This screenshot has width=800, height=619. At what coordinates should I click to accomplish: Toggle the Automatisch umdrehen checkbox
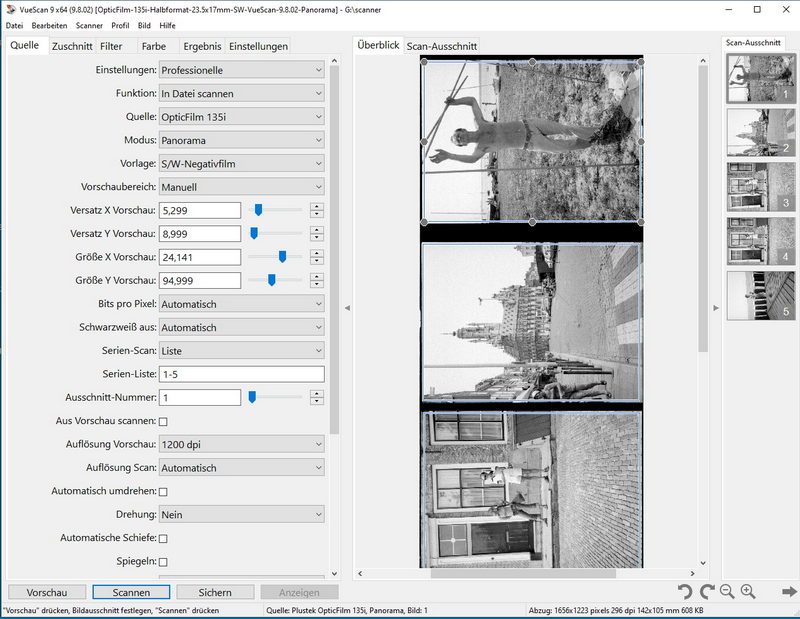[x=163, y=492]
